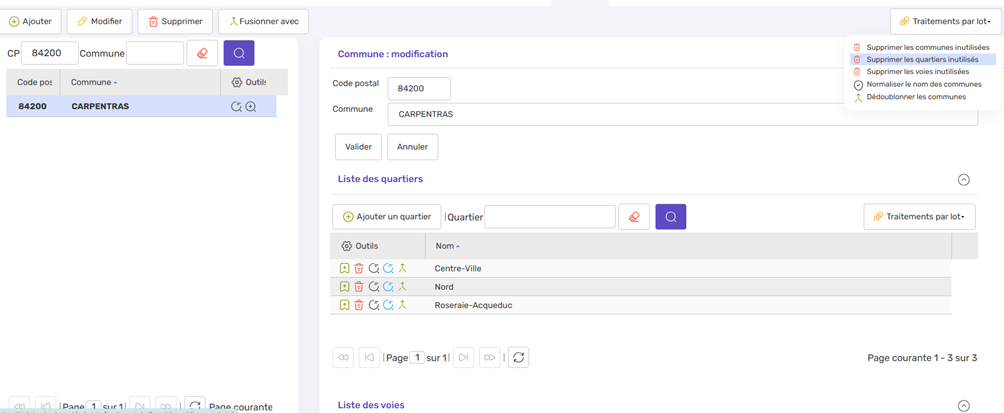Clear the Quartier filter with the eraser icon
This screenshot has width=1004, height=413.
tap(634, 217)
